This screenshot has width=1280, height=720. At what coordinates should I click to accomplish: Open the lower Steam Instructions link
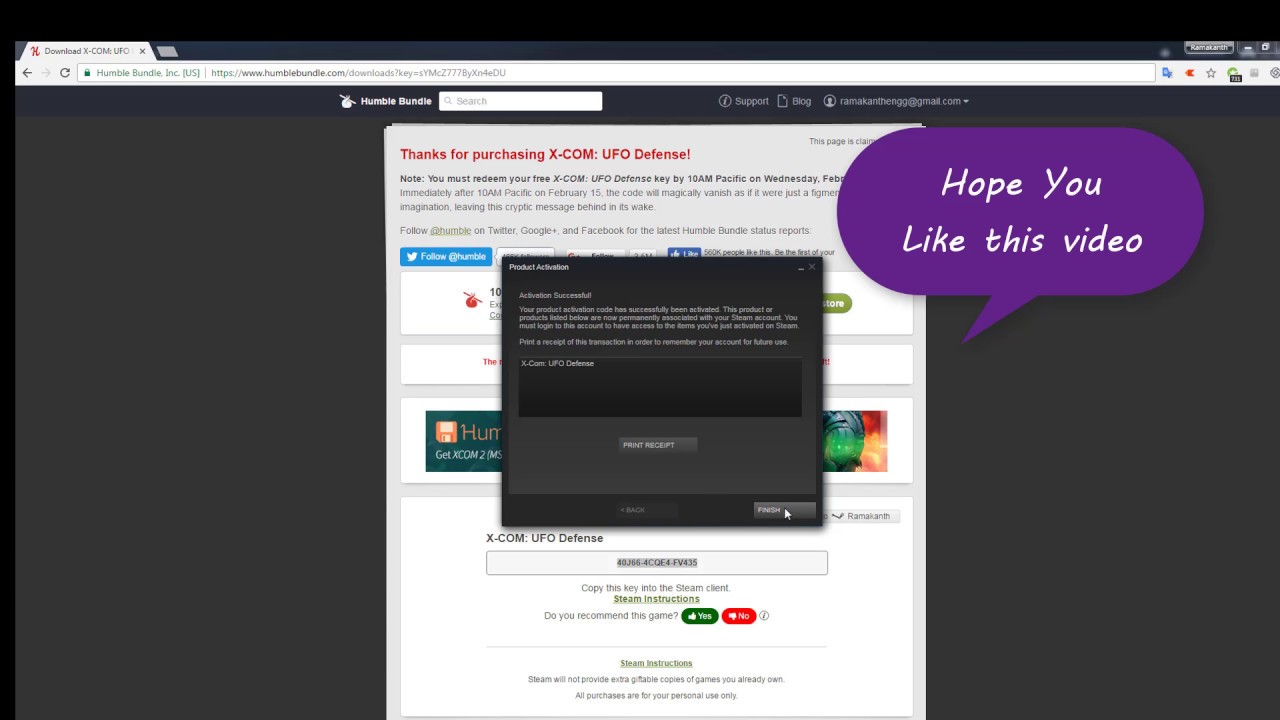pos(656,663)
